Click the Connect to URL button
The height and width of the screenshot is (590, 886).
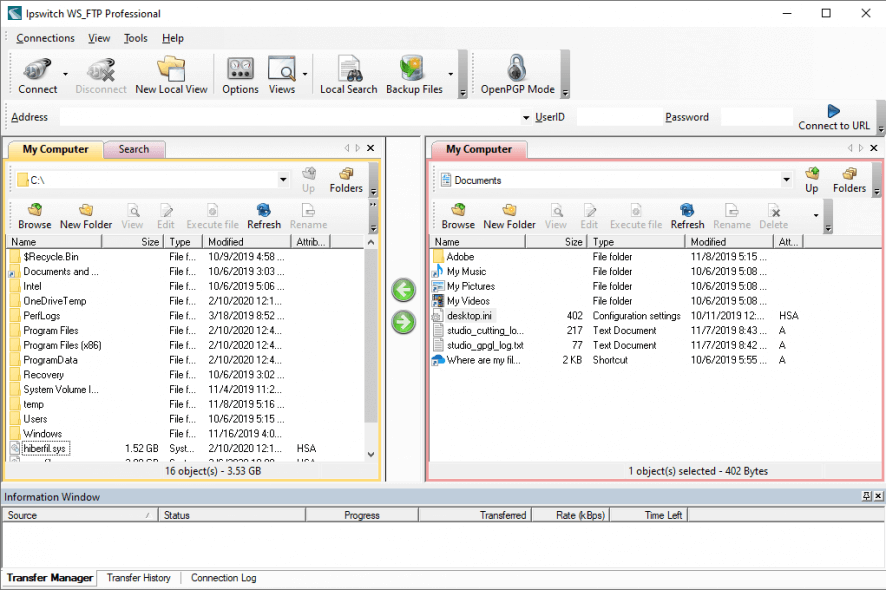pos(833,118)
